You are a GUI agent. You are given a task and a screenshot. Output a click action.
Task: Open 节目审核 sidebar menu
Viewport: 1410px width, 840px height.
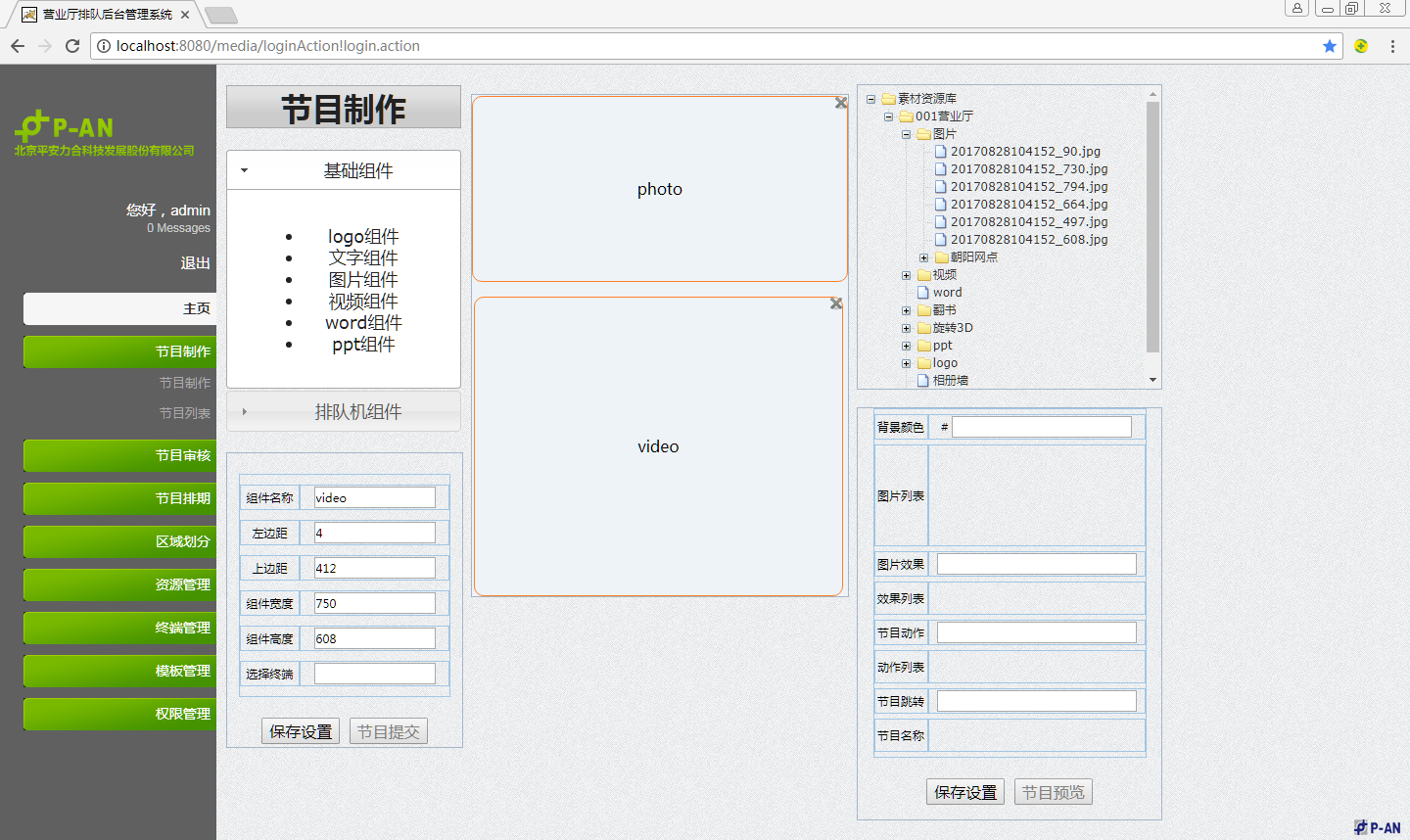point(119,455)
